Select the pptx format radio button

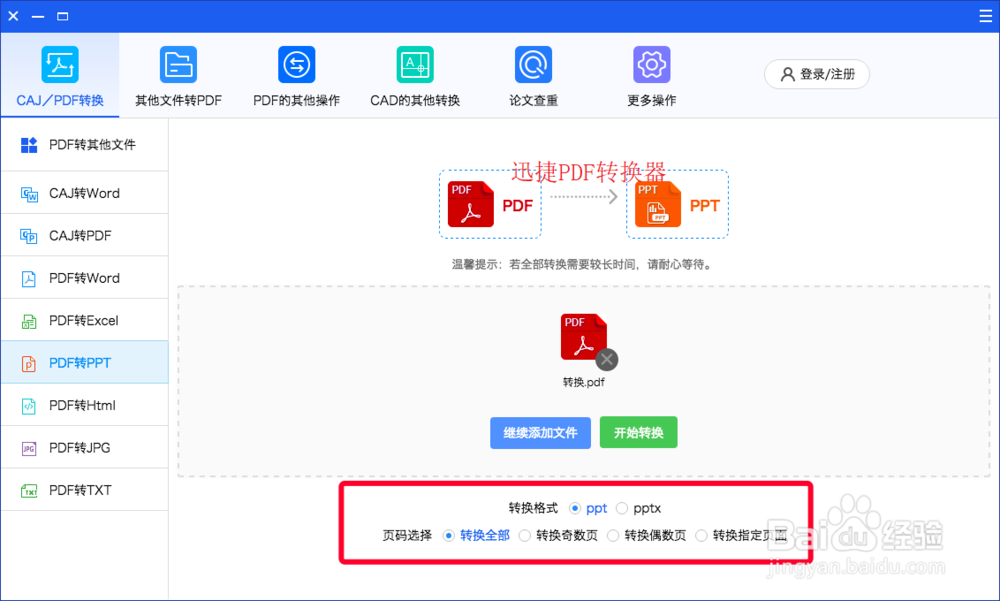pos(622,508)
